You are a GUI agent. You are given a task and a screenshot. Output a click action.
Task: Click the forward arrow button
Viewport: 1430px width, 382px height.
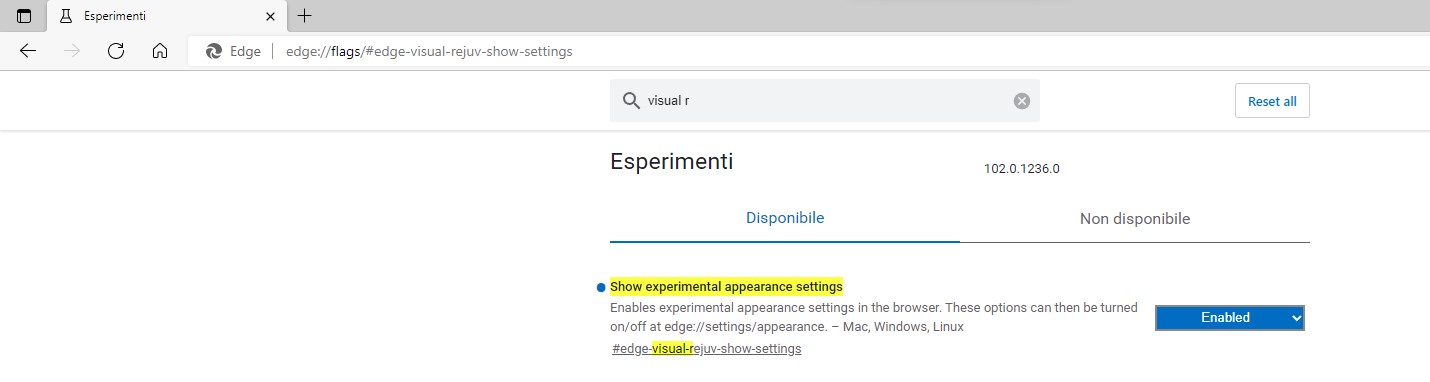pos(72,51)
